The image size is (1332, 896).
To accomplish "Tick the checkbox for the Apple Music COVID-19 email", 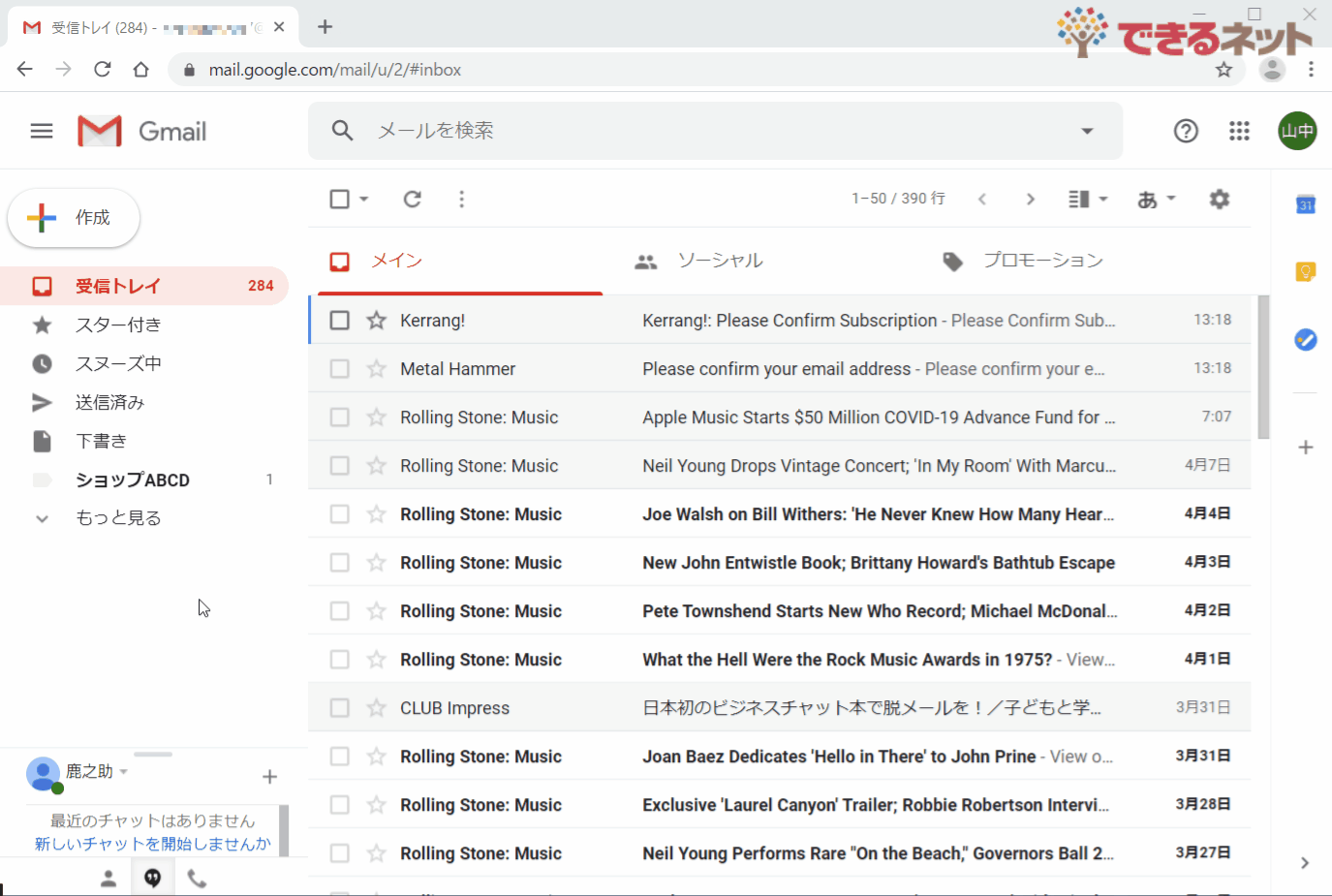I will [x=339, y=417].
